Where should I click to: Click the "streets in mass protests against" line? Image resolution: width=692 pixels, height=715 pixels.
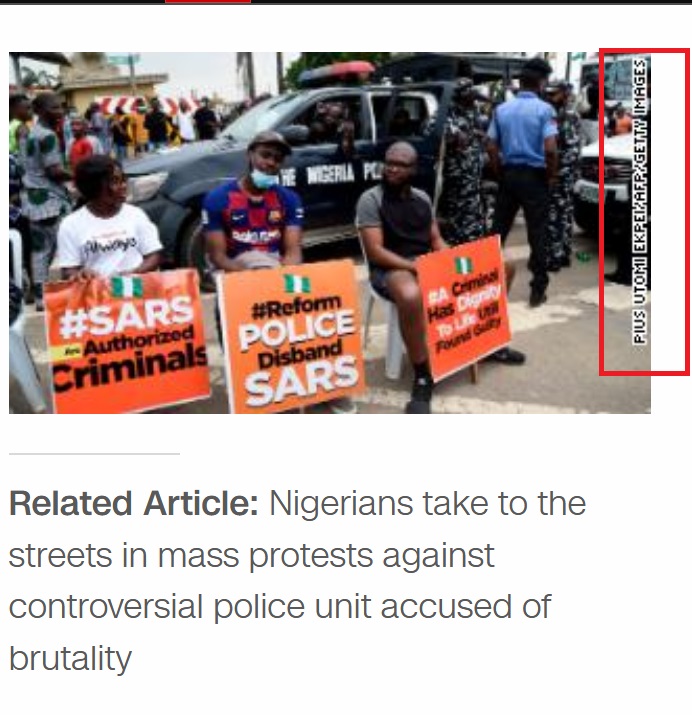pos(252,555)
